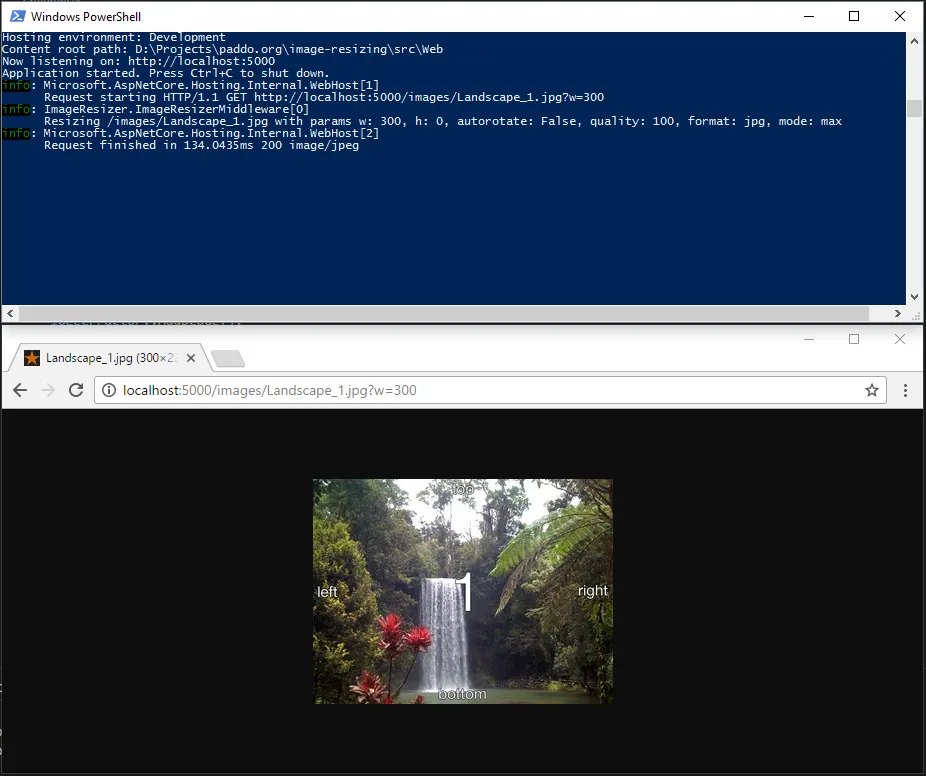Close the Landscape_1.jpg tab with its X
926x776 pixels.
click(191, 357)
